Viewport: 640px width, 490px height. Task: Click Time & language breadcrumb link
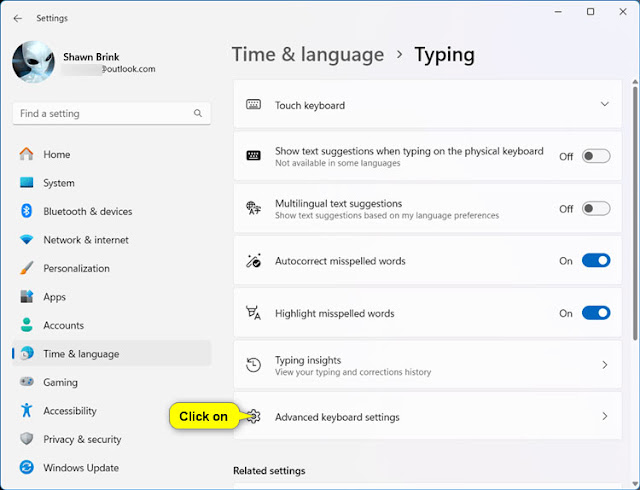pos(308,55)
